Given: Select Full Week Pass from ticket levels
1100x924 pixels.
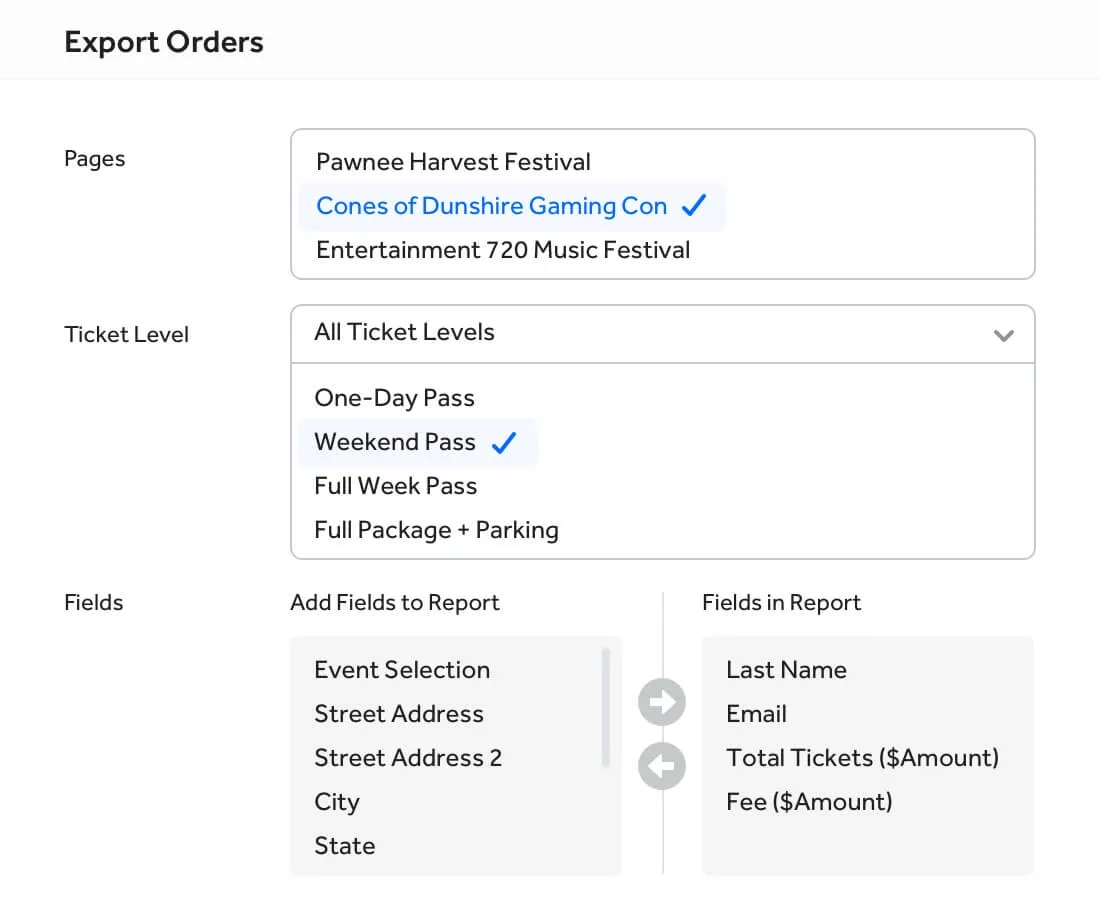Looking at the screenshot, I should (395, 486).
